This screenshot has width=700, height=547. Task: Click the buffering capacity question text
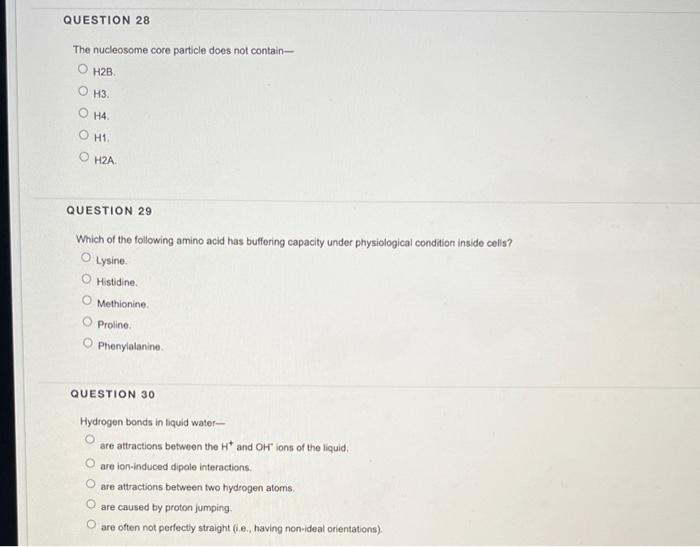click(294, 242)
